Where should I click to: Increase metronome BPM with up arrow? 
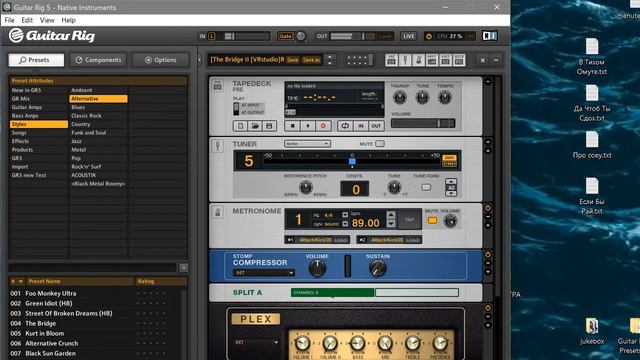point(391,215)
